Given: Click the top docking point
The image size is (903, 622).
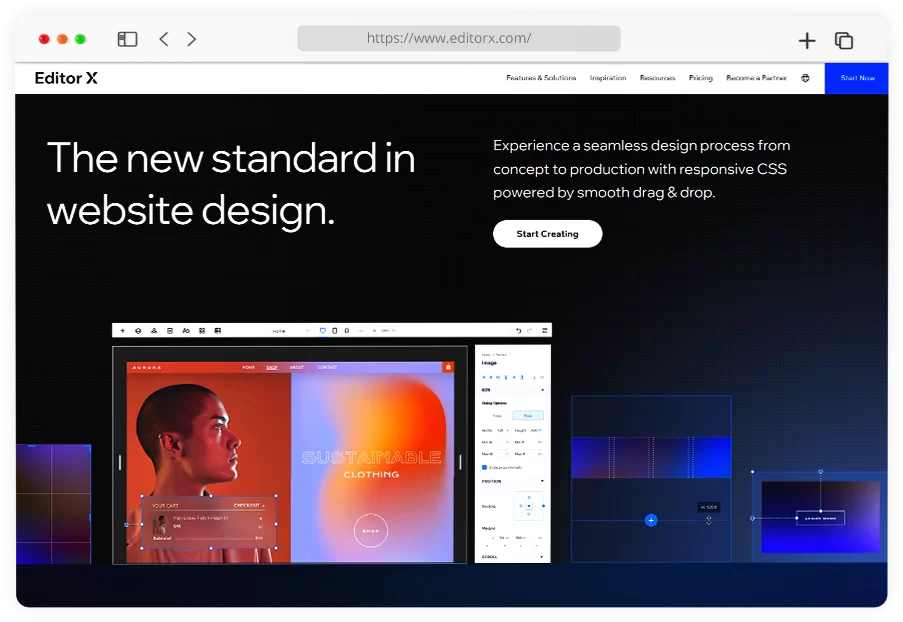Looking at the screenshot, I should [x=529, y=497].
